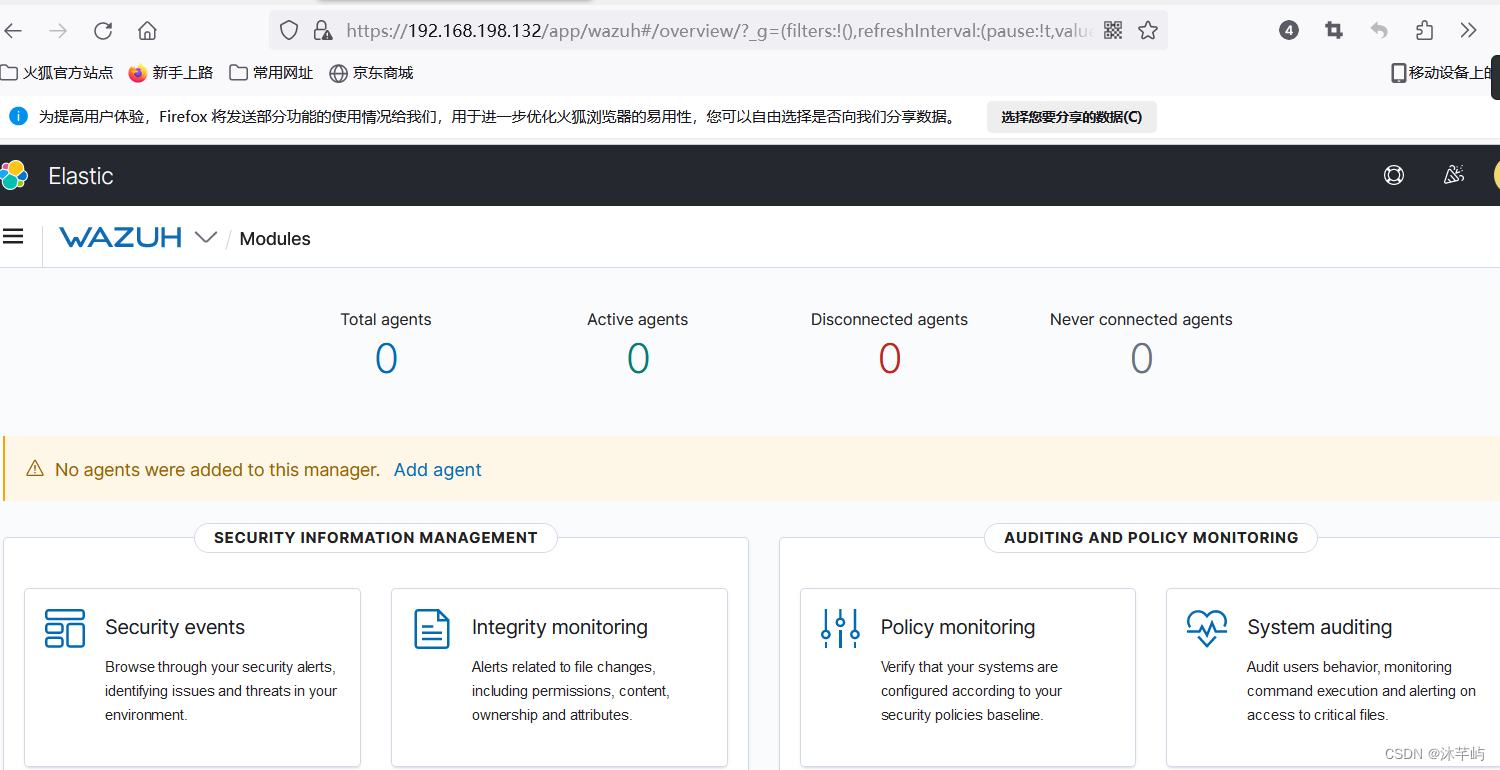The image size is (1500, 770).
Task: Open Elastic help via the life-ring icon
Action: click(1394, 175)
